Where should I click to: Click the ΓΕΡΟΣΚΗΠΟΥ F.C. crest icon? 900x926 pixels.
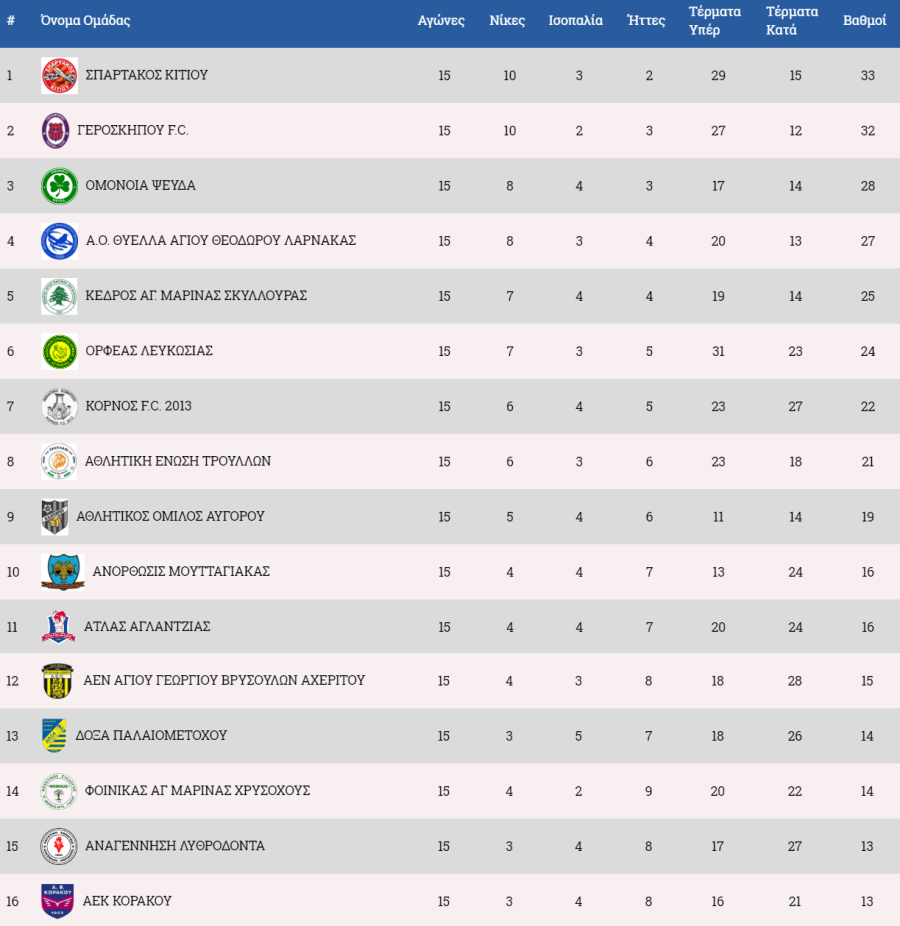(56, 131)
